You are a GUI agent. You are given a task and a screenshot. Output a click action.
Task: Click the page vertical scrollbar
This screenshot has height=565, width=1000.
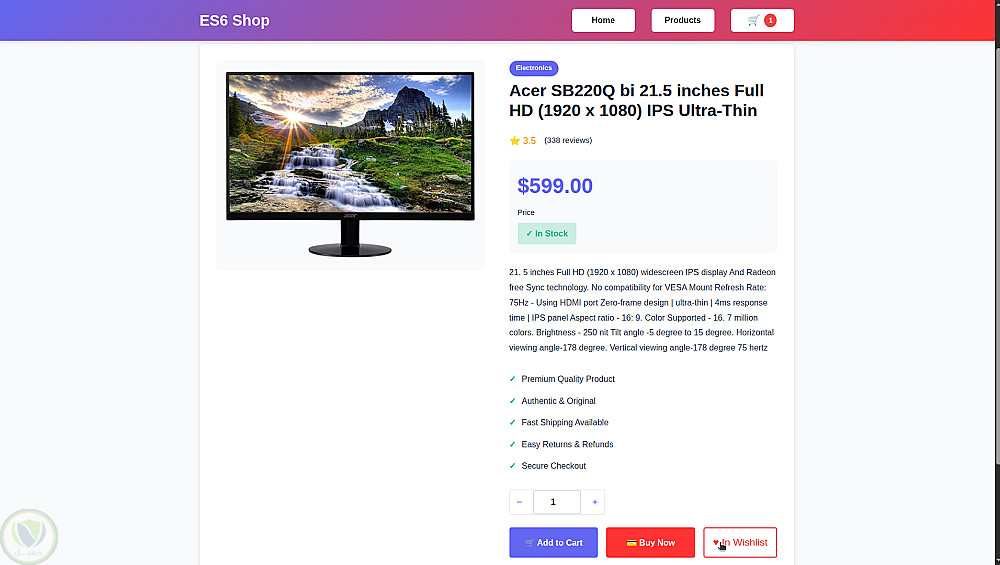coord(997,255)
